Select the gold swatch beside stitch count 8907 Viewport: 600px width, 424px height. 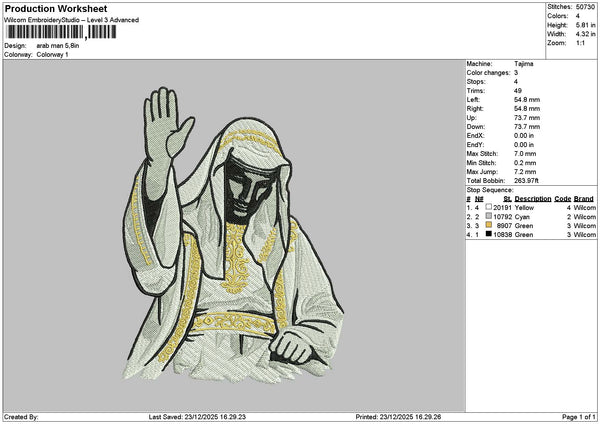click(x=488, y=225)
